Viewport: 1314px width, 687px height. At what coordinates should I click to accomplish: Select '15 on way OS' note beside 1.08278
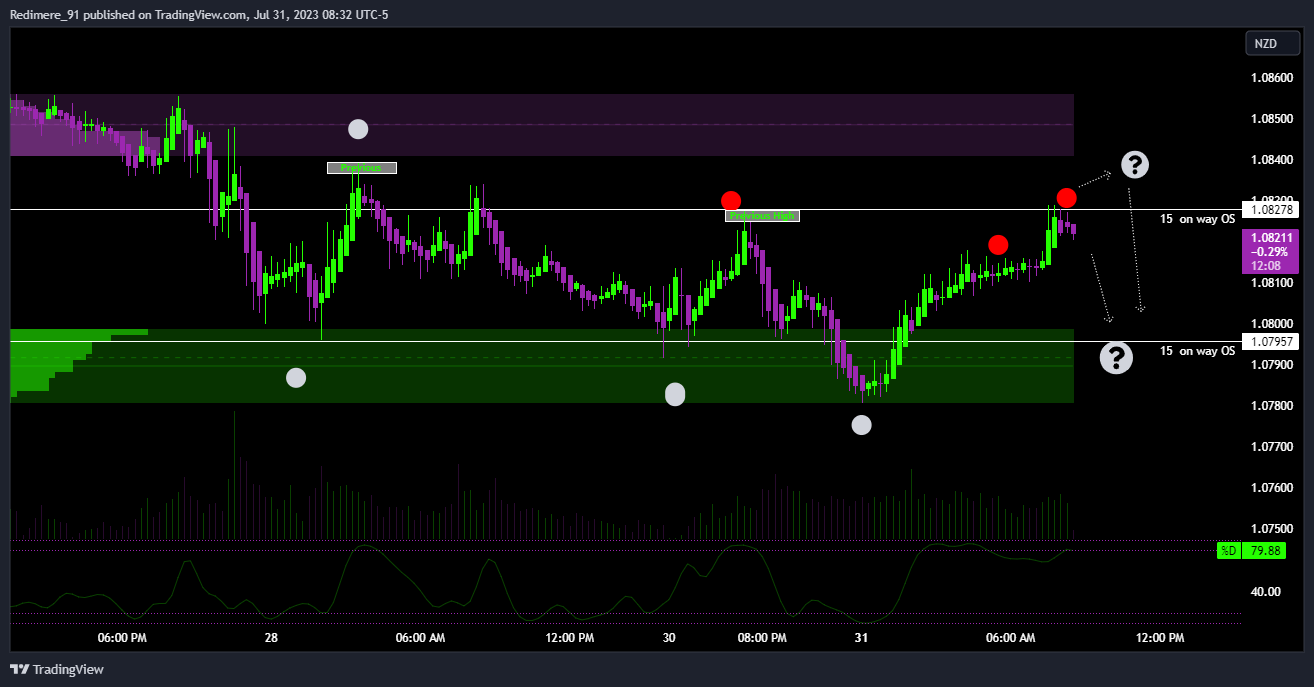(x=1197, y=219)
